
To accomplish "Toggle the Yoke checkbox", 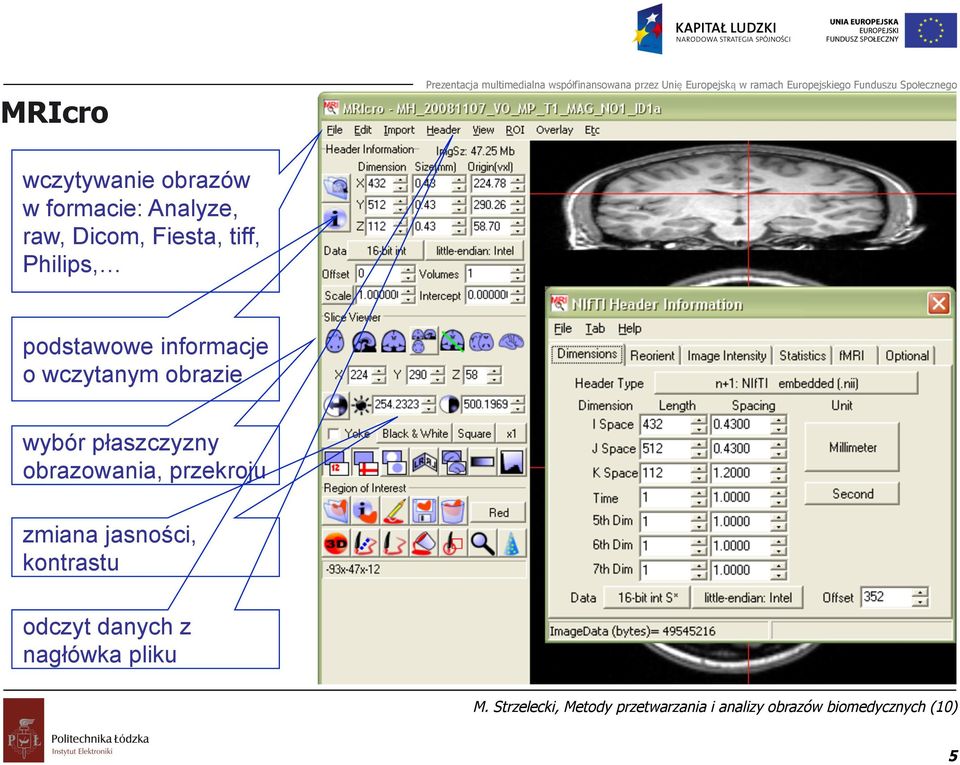I will [x=334, y=433].
